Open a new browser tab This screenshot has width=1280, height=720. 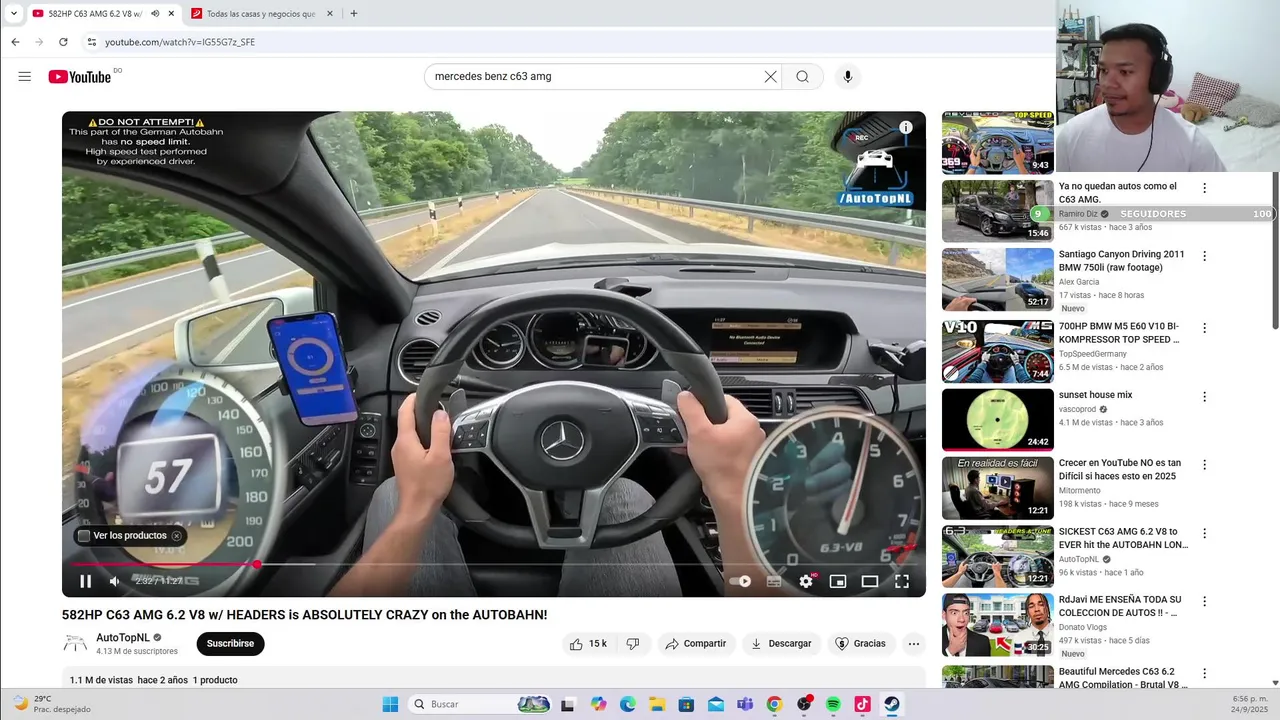tap(353, 14)
